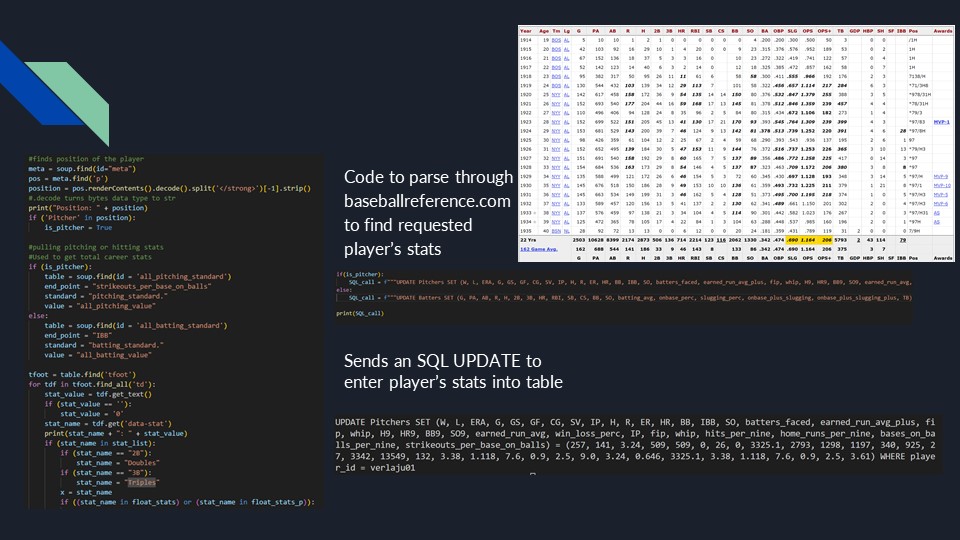Image resolution: width=960 pixels, height=540 pixels.
Task: Click the 'meta = soup.find(id="meta")' code line
Action: point(82,168)
